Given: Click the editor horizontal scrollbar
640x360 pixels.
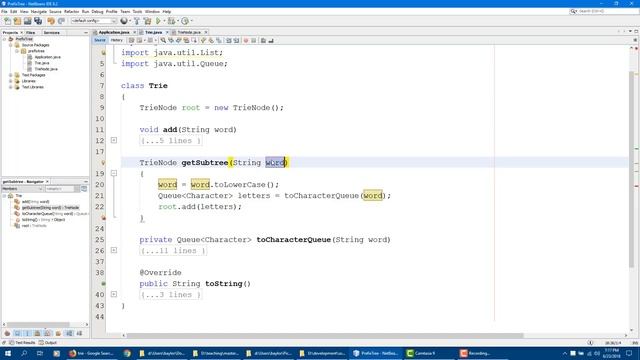Looking at the screenshot, I should 324,336.
